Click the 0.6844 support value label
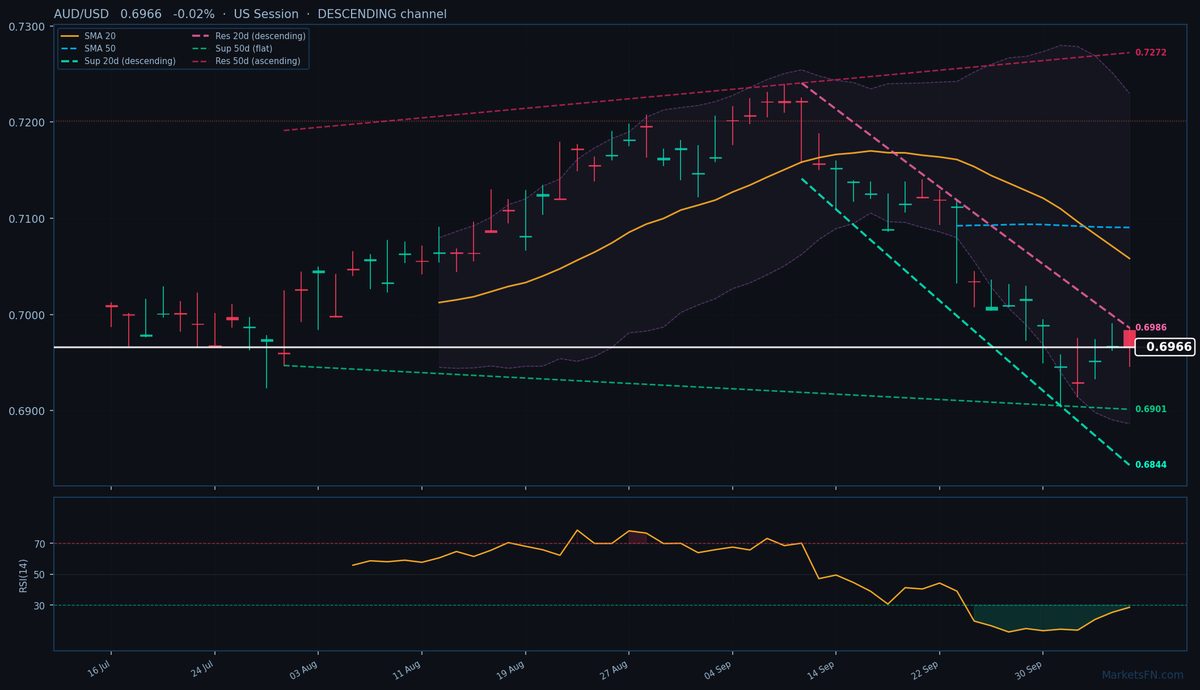 click(1151, 464)
